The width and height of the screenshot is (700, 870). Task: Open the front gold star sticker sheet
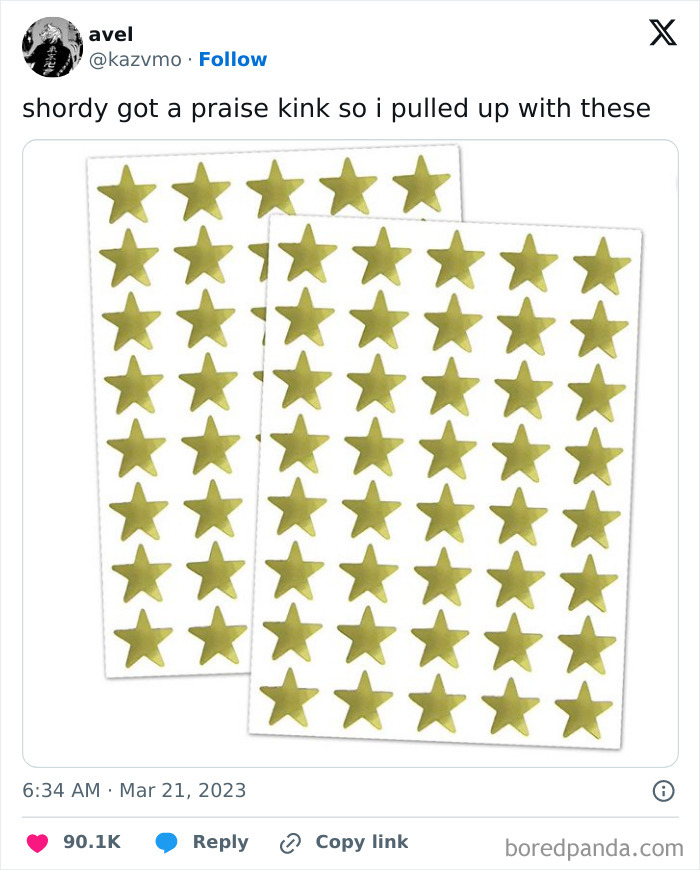(x=445, y=480)
